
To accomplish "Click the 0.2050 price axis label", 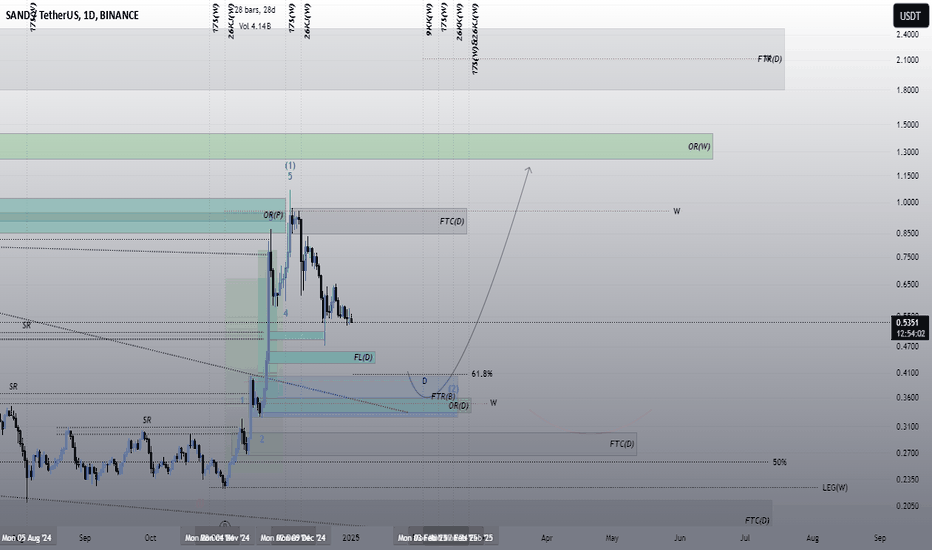I will point(907,507).
